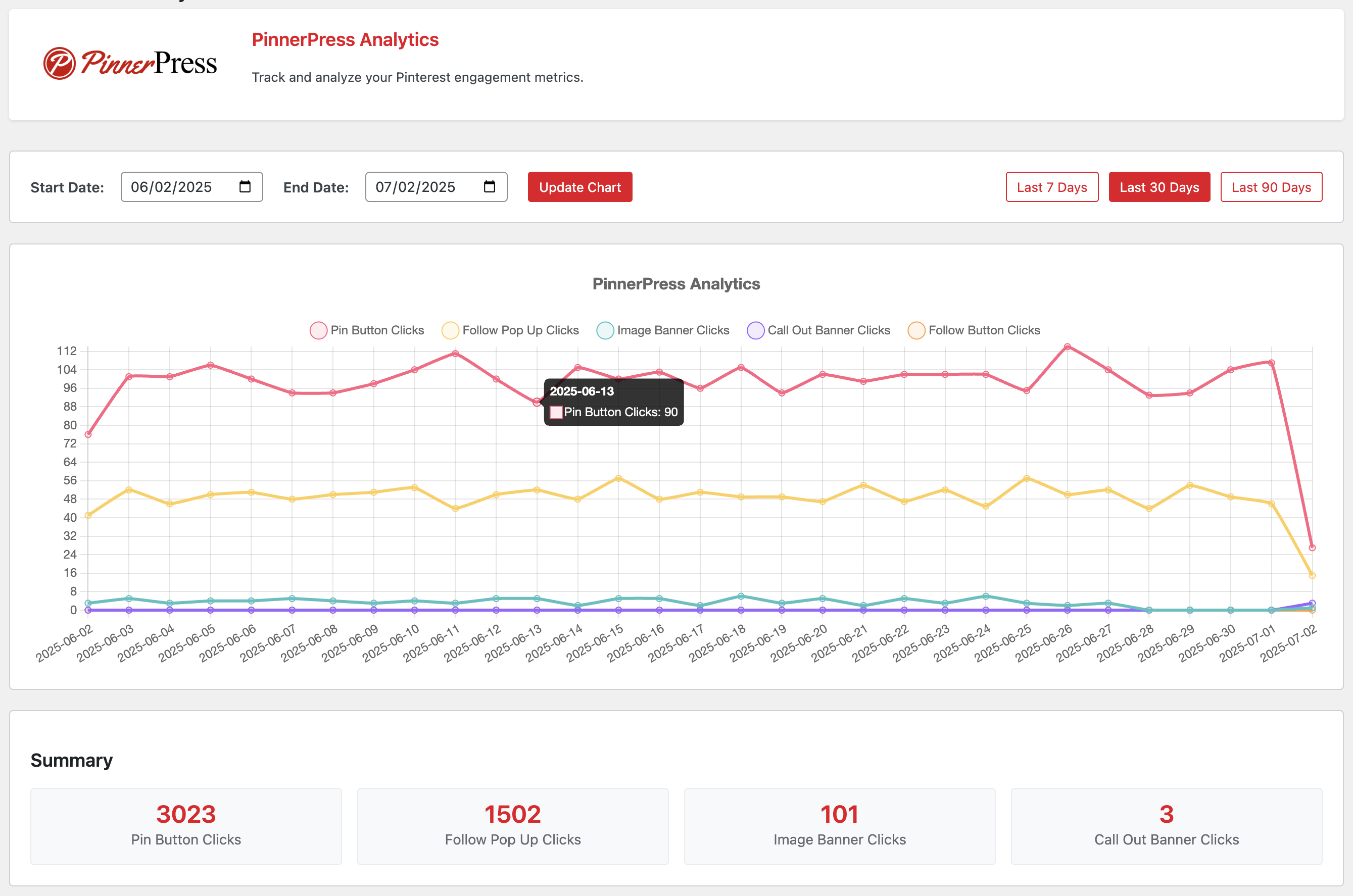Click the Pin Button Clicks peak on 2025-06-26
Screen dimensions: 1353x896
point(1067,347)
